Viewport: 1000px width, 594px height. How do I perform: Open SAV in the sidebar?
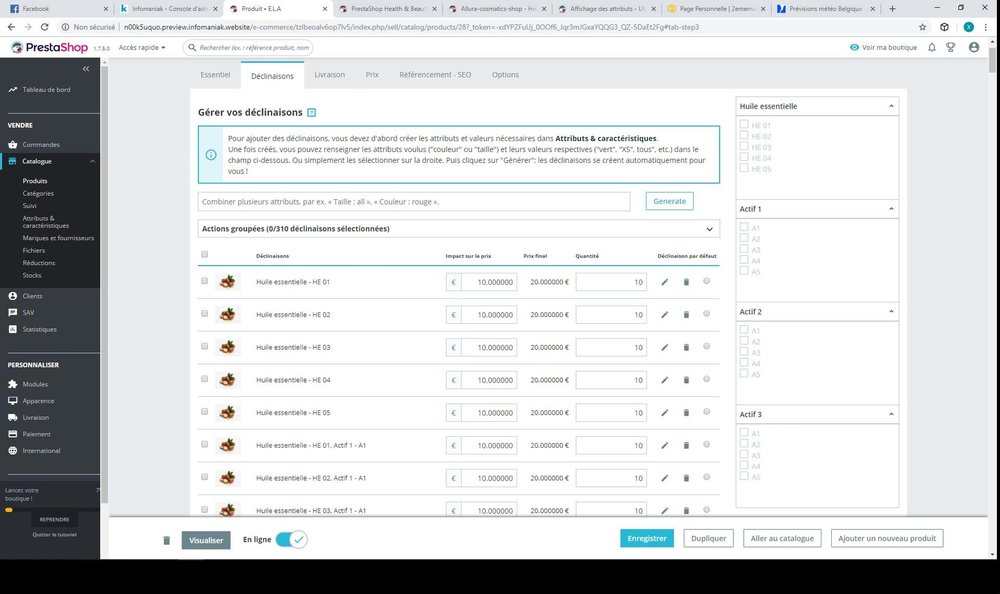(x=28, y=313)
